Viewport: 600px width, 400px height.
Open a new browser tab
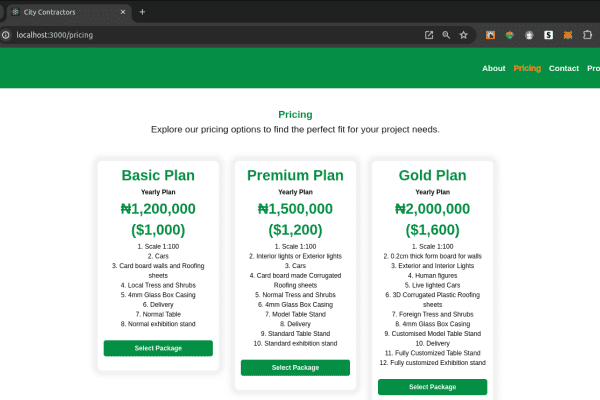pyautogui.click(x=142, y=12)
